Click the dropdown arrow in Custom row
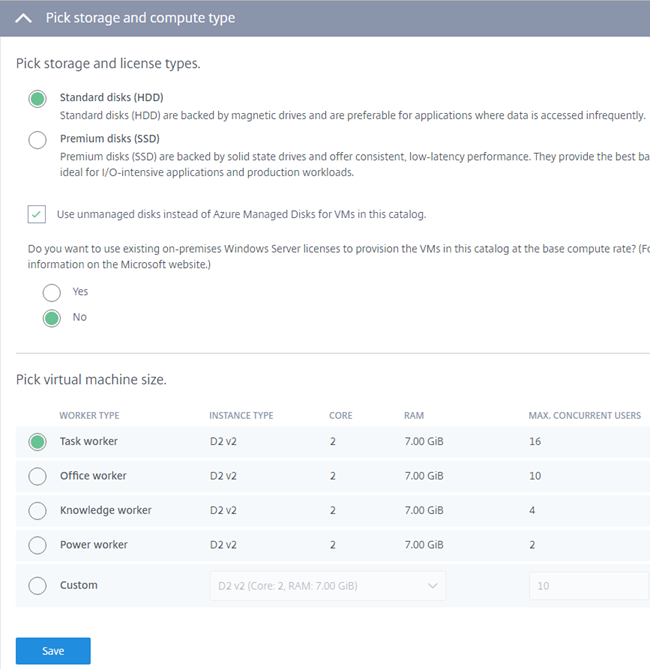The image size is (650, 669). point(432,586)
